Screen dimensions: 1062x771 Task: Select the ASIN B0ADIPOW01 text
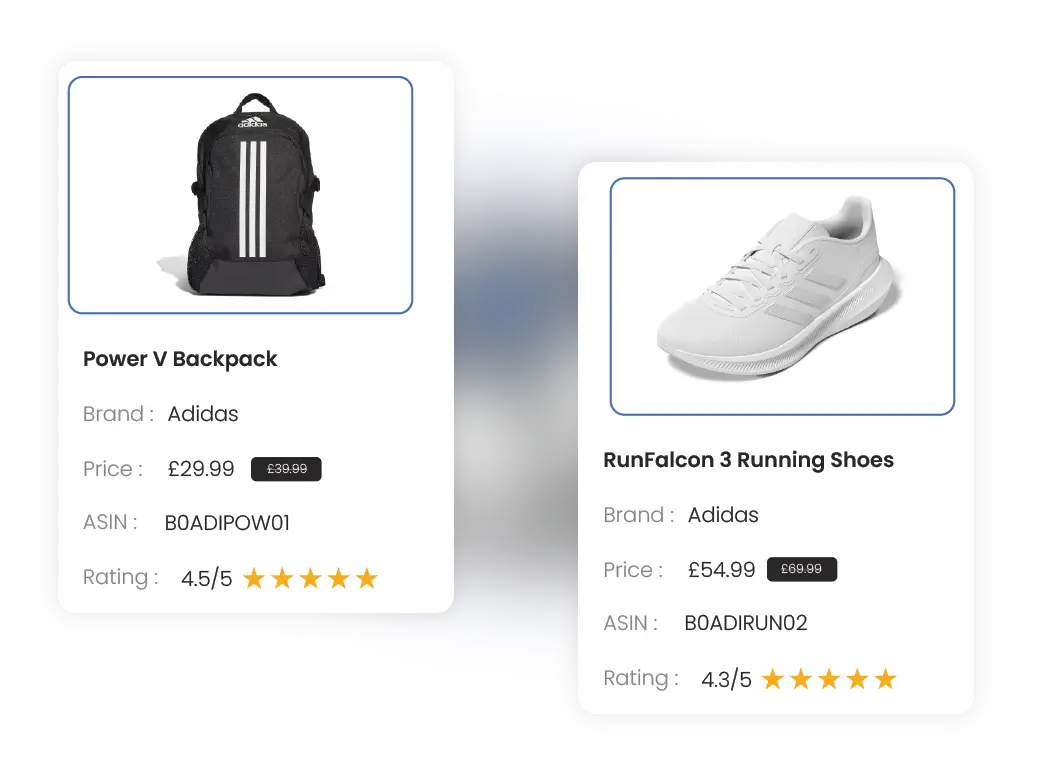[228, 523]
